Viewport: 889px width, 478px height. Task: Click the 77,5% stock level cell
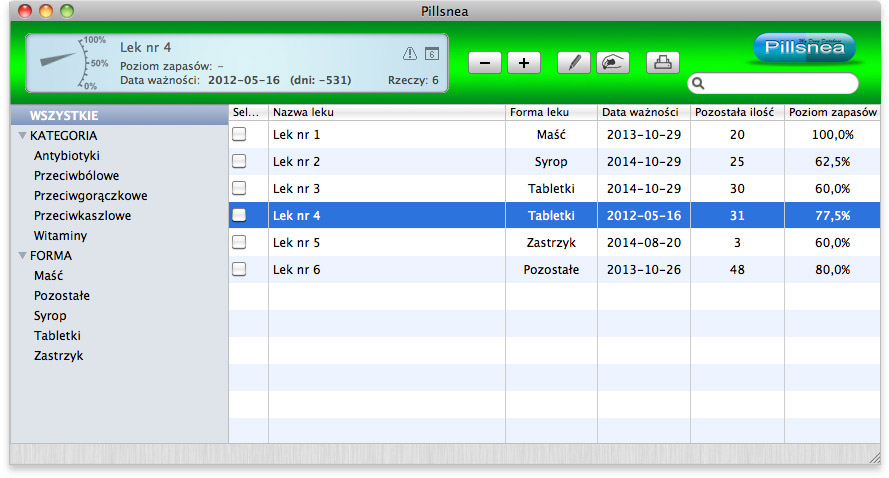(832, 215)
